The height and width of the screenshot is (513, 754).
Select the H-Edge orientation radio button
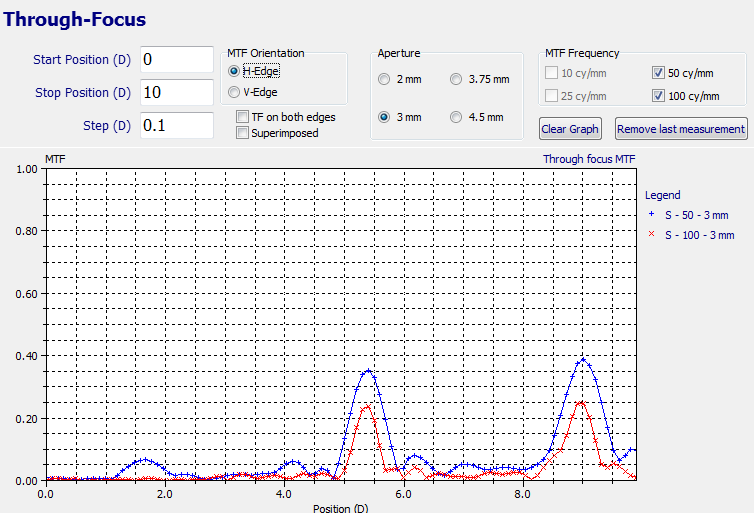tap(234, 71)
